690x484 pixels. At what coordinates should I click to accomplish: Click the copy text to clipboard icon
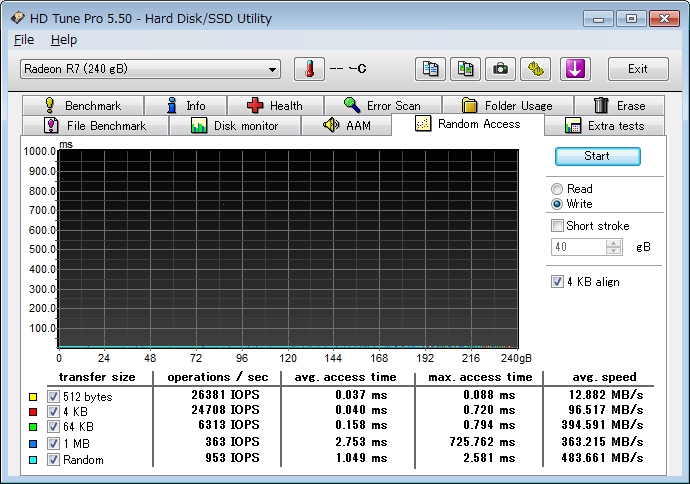click(430, 69)
